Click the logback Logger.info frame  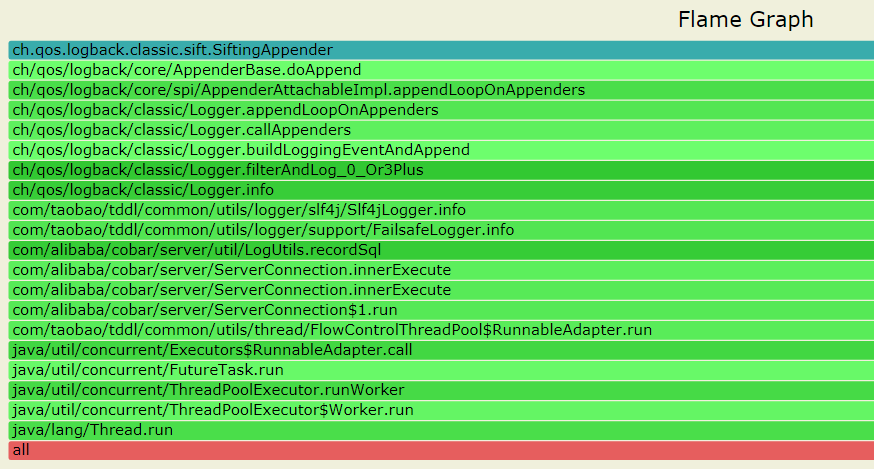[x=441, y=190]
